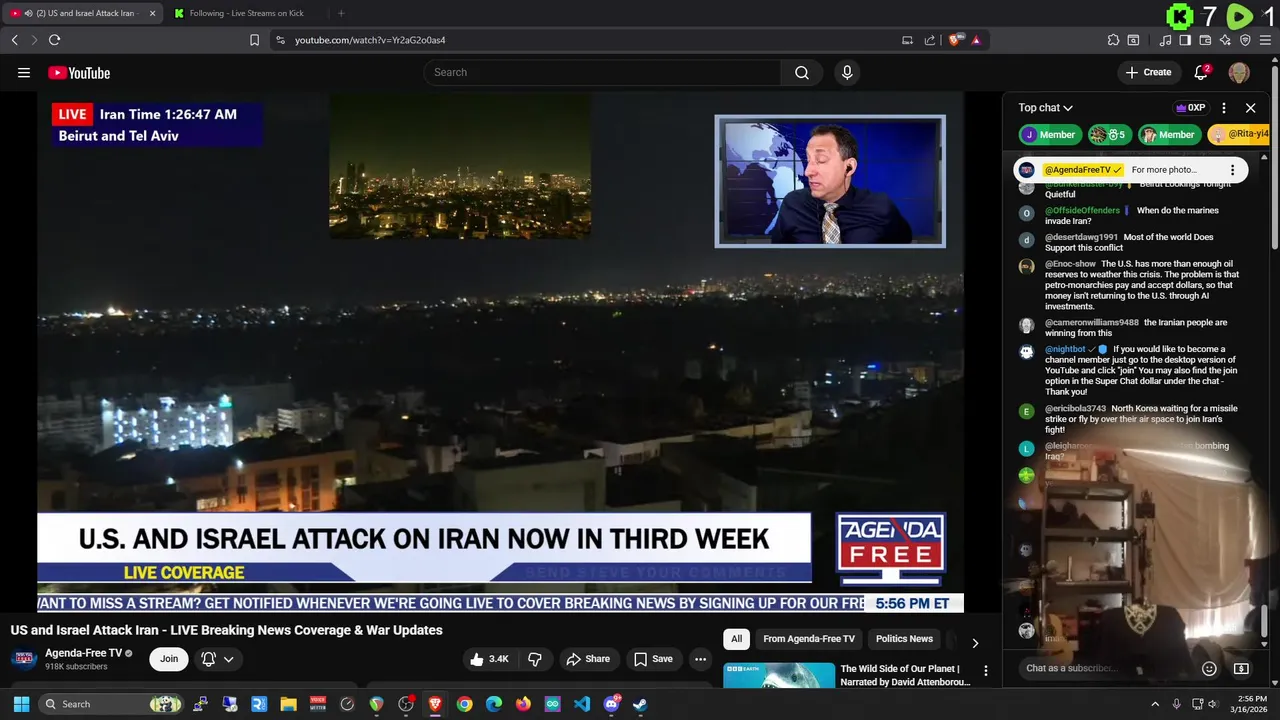This screenshot has height=720, width=1280.
Task: Click the Windows taskbar Search box
Action: click(112, 704)
